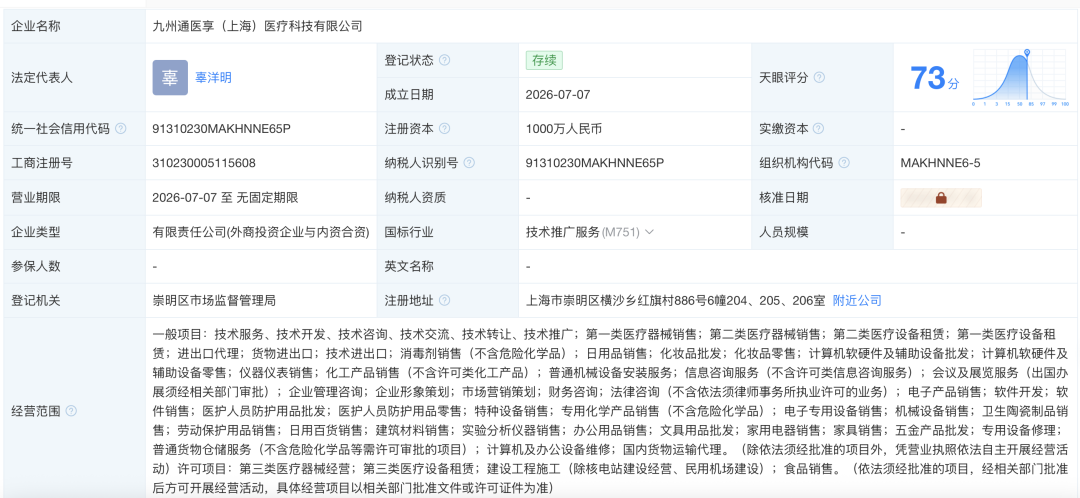The height and width of the screenshot is (498, 1080).
Task: Open the 73分 天眼评分 score
Action: [x=934, y=78]
